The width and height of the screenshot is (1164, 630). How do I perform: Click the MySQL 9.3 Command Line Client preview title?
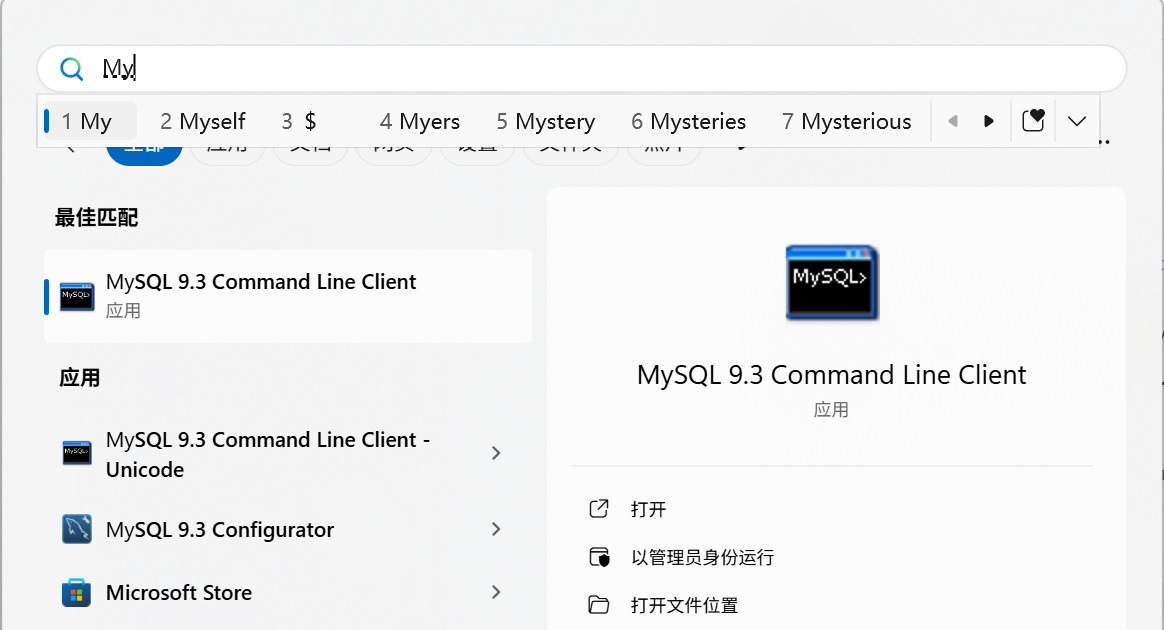coord(831,375)
